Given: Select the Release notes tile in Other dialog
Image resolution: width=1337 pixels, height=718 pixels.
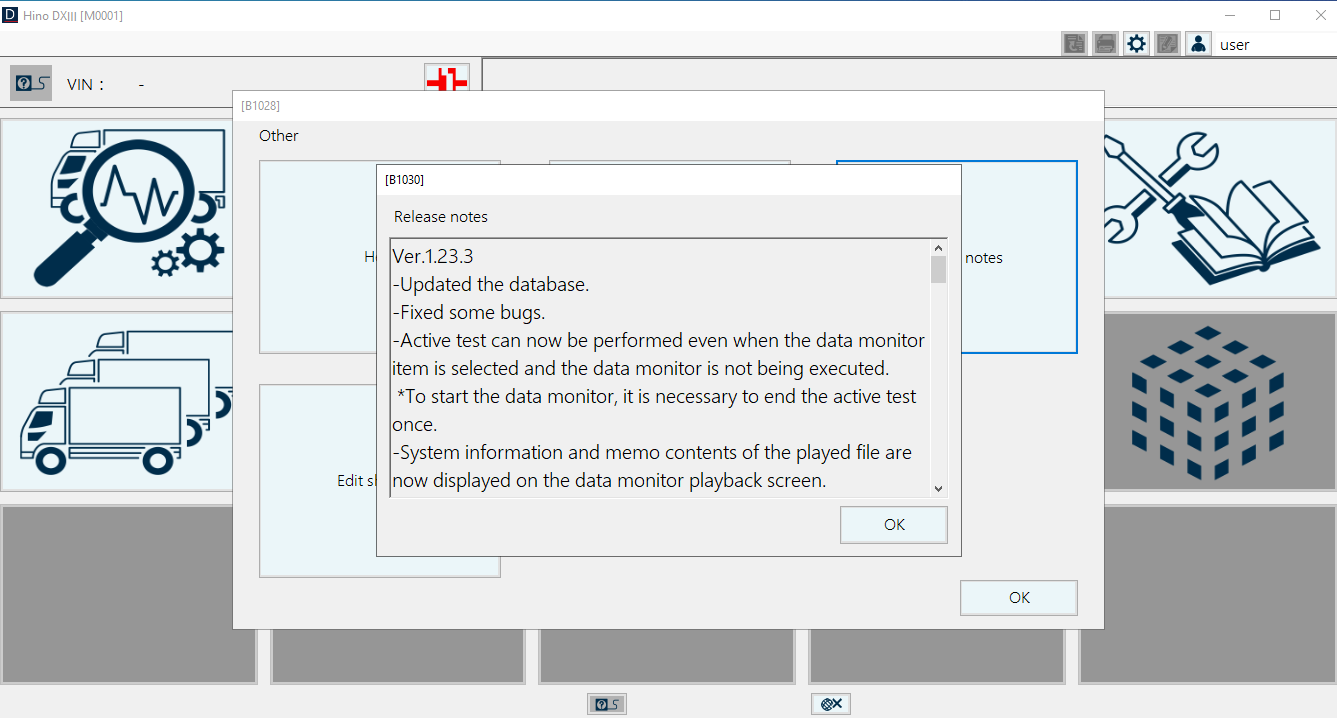Looking at the screenshot, I should (x=1019, y=257).
